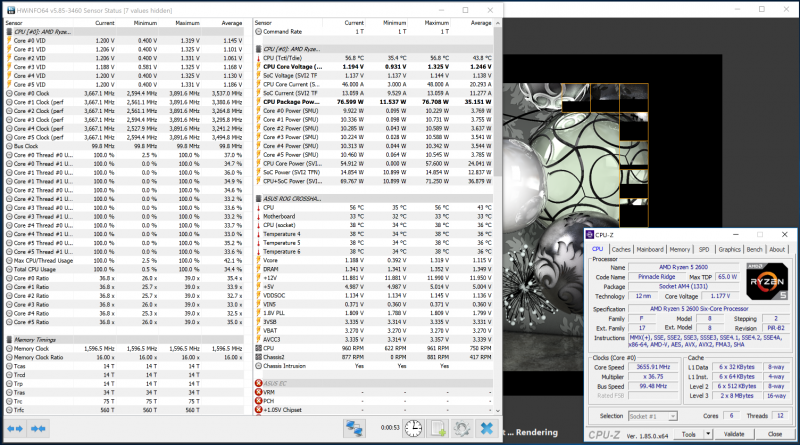Select the Tcas memory timing row
800x445 pixels.
point(124,366)
